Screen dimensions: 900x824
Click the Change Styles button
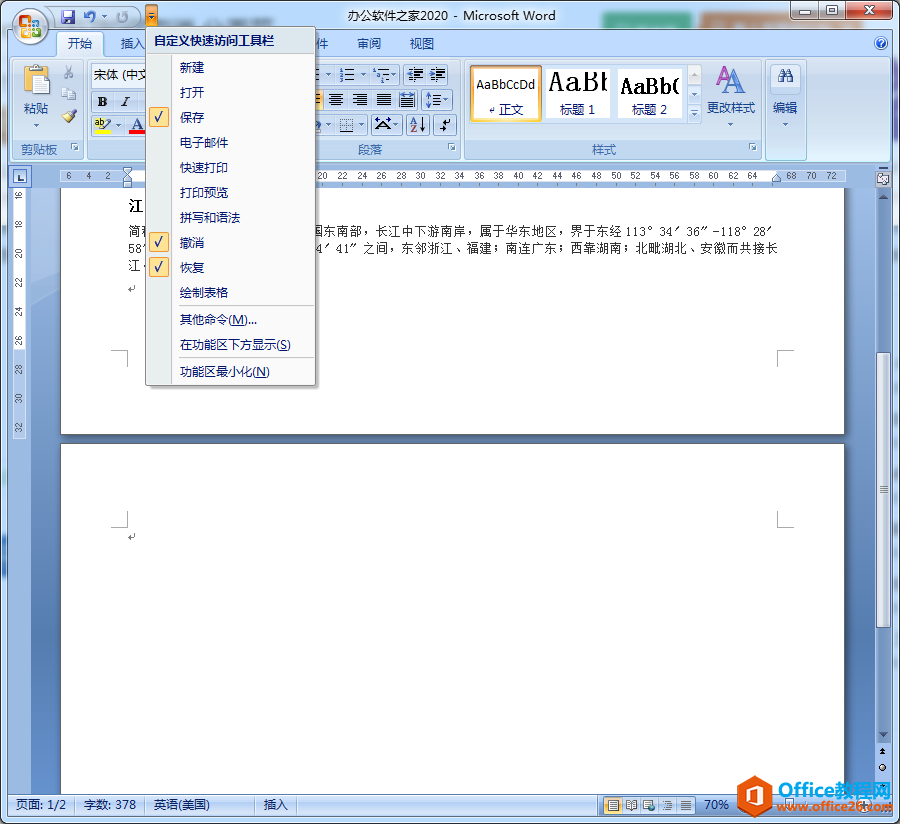coord(730,96)
